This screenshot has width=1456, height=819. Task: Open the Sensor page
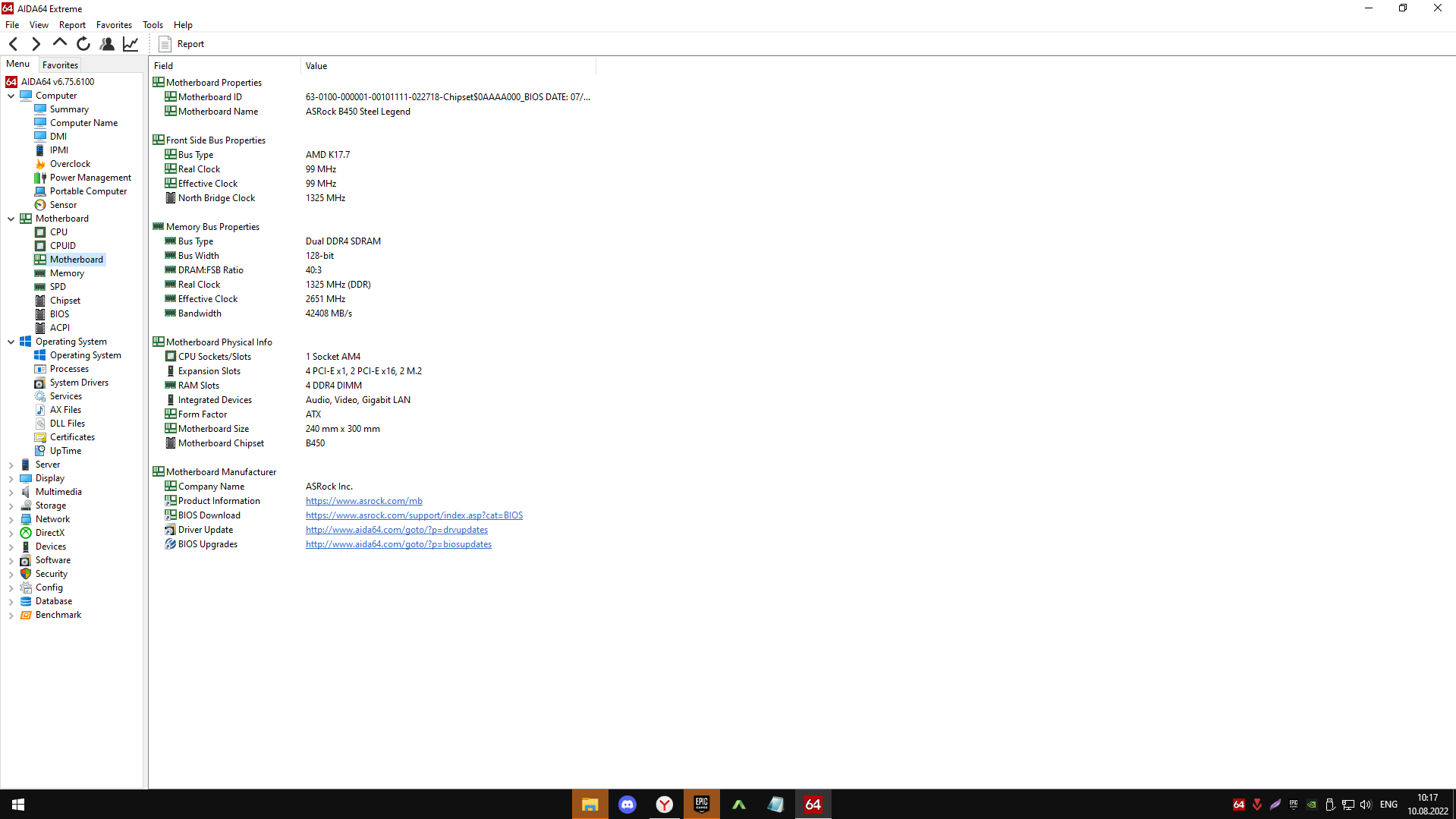(x=63, y=205)
